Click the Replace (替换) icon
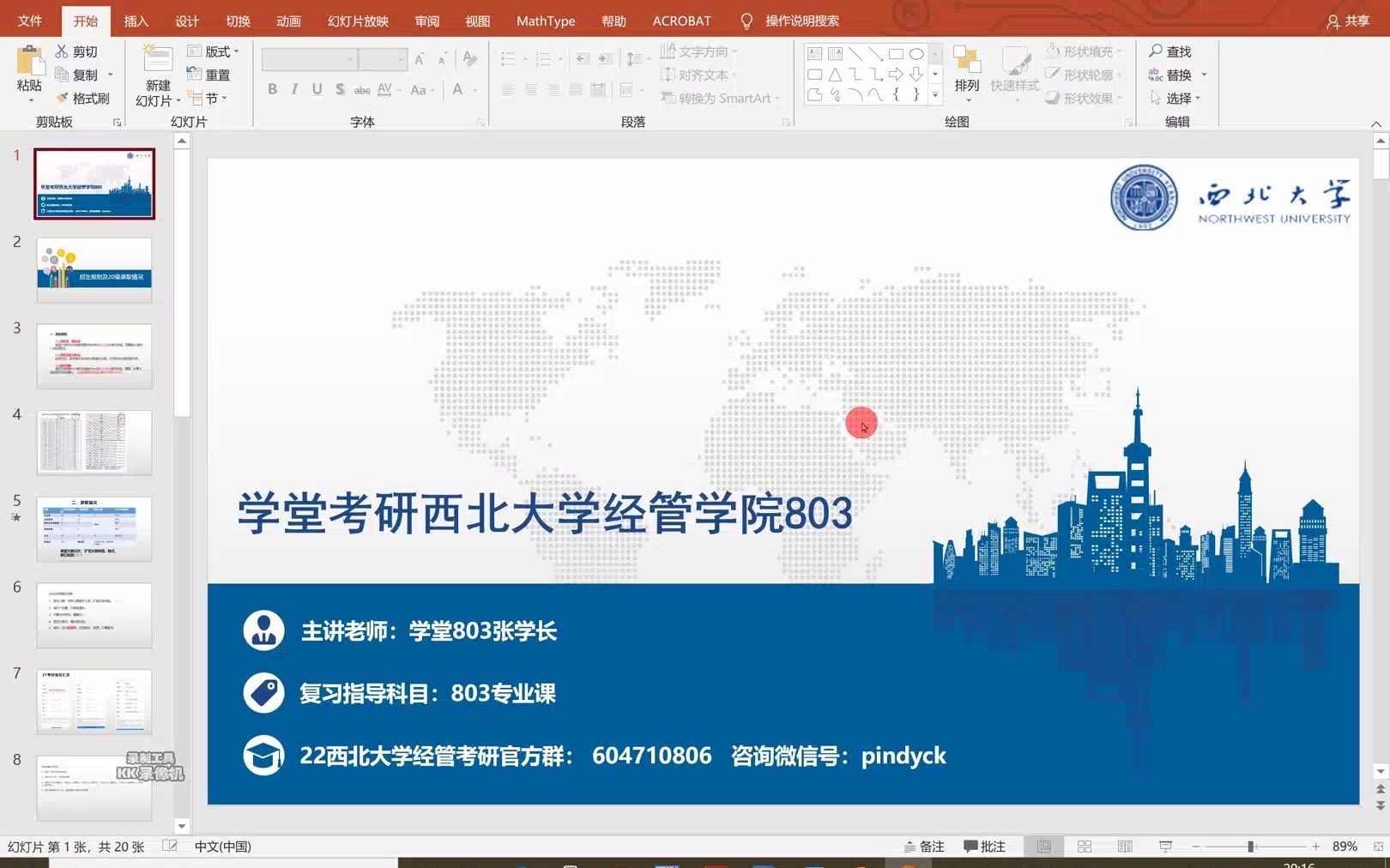This screenshot has width=1390, height=868. pyautogui.click(x=1175, y=75)
